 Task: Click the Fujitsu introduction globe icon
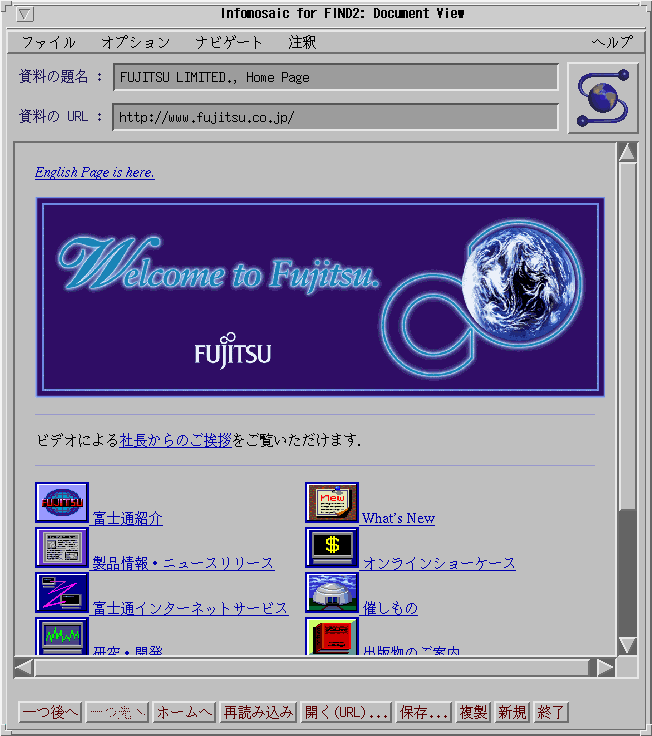(62, 503)
